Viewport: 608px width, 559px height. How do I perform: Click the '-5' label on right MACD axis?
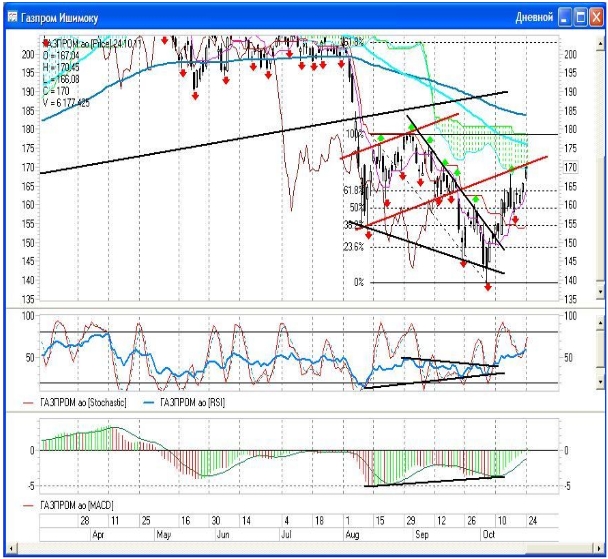(567, 486)
